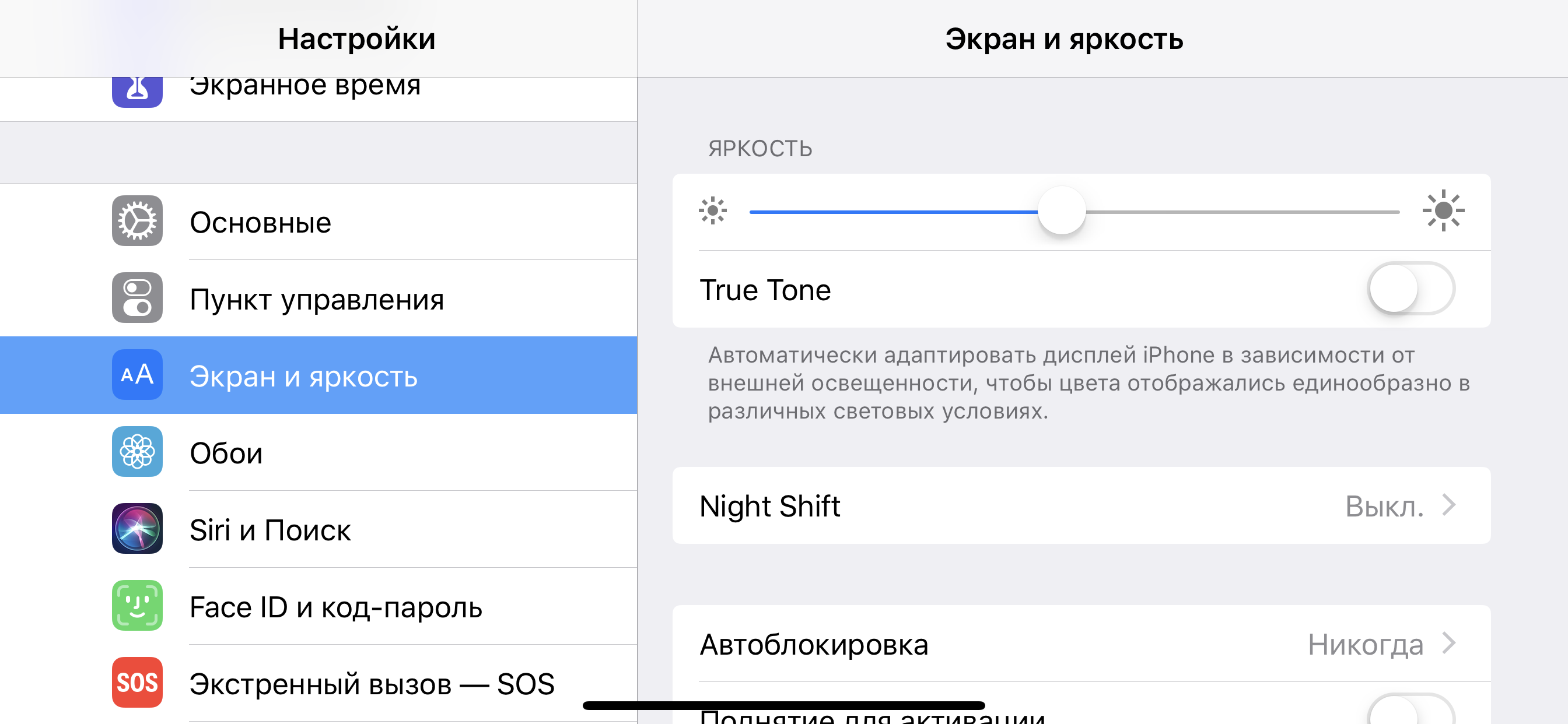The width and height of the screenshot is (1568, 724).
Task: Tap the home indicator bar
Action: 783,706
